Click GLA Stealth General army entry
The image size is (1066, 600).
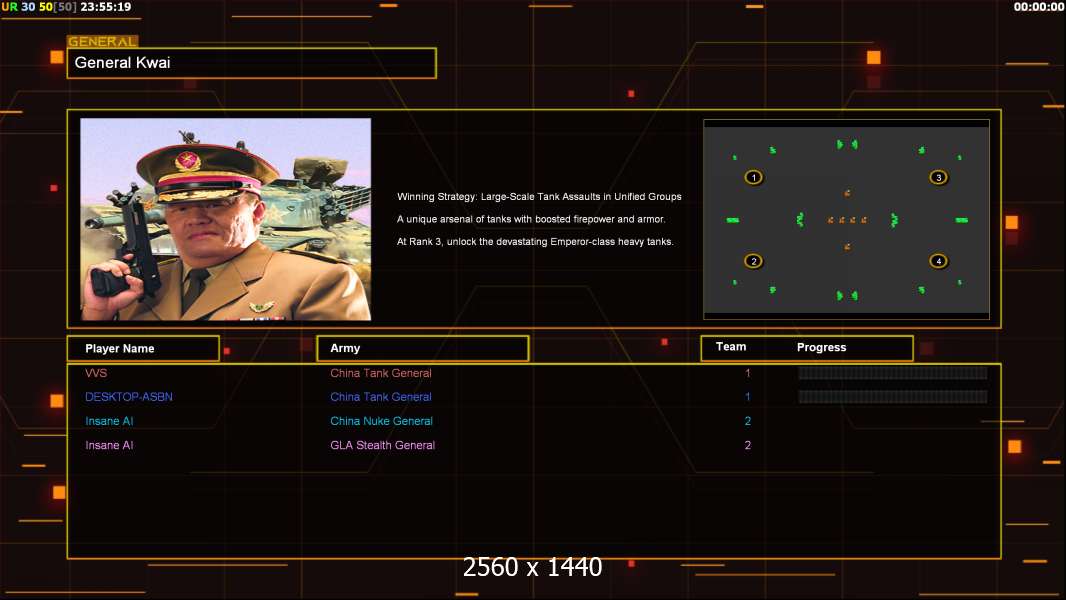[x=383, y=445]
